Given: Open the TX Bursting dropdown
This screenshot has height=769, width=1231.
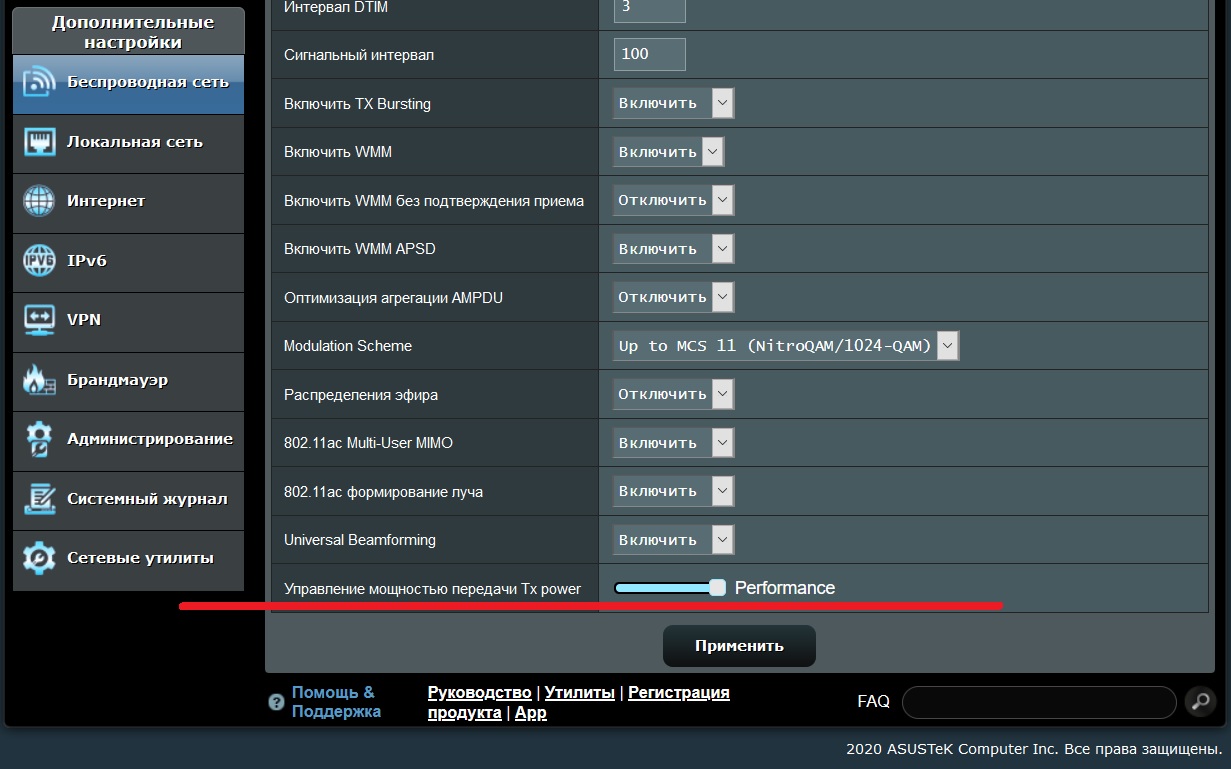Looking at the screenshot, I should (x=673, y=103).
